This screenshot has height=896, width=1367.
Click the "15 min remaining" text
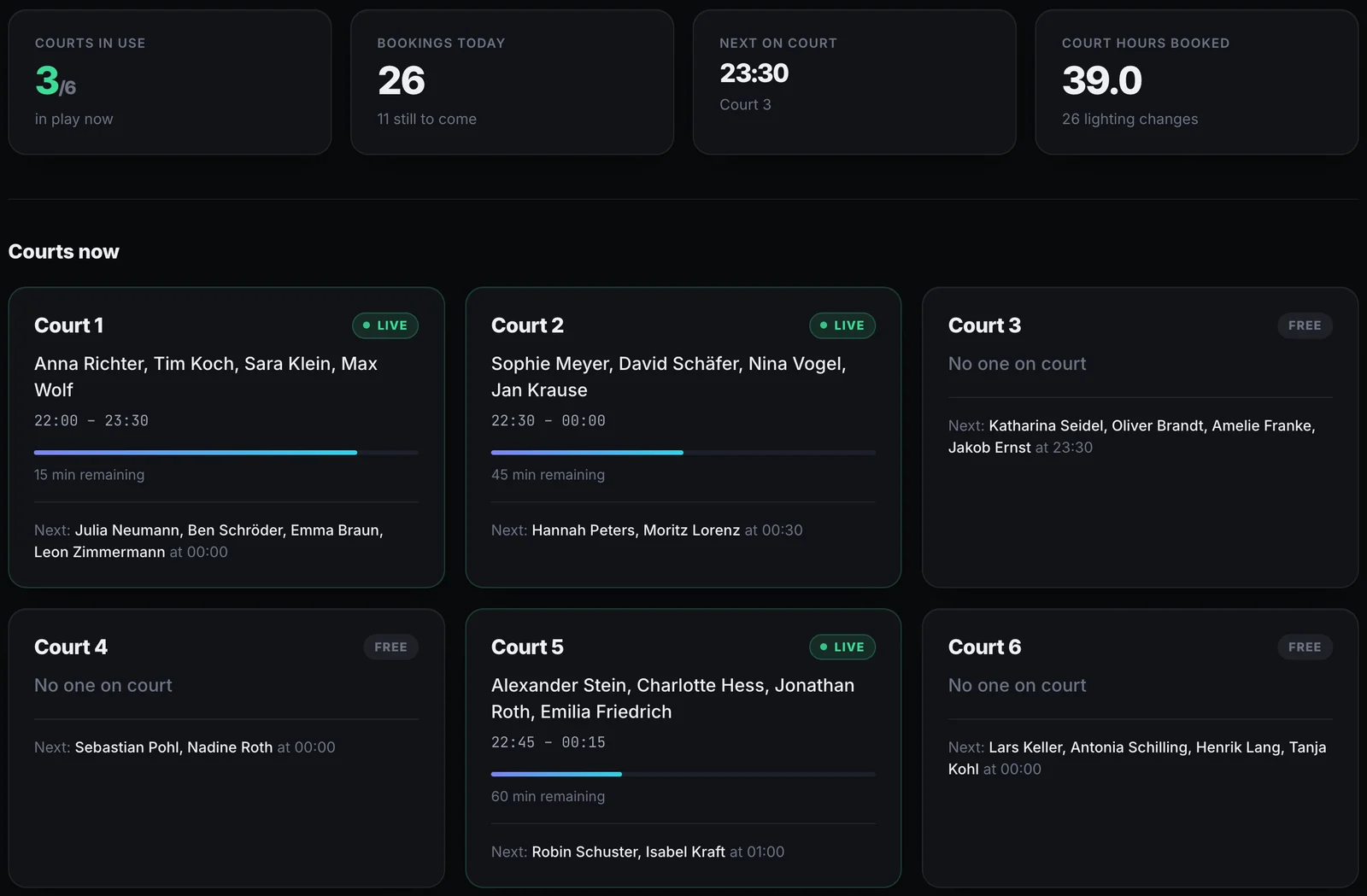90,475
